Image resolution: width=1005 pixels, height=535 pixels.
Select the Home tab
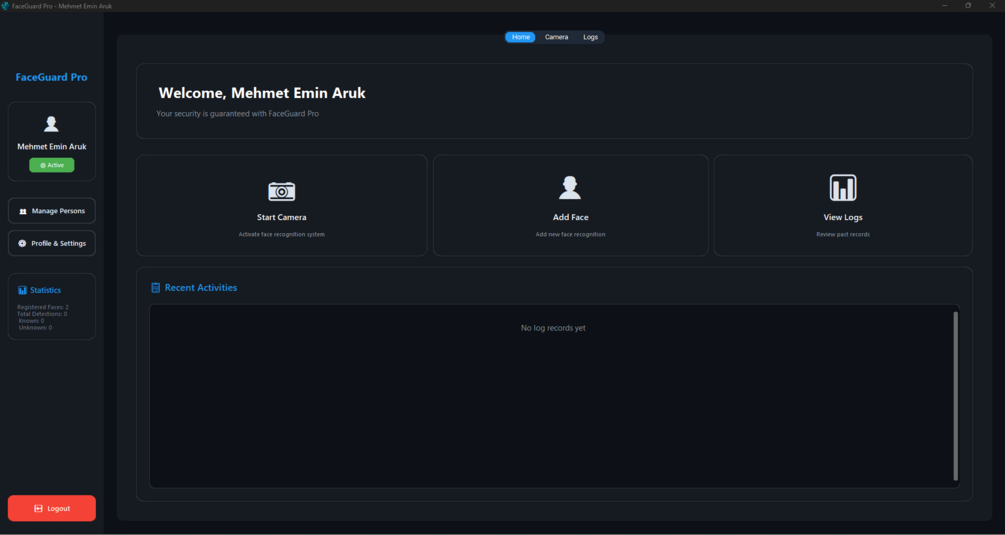tap(520, 37)
